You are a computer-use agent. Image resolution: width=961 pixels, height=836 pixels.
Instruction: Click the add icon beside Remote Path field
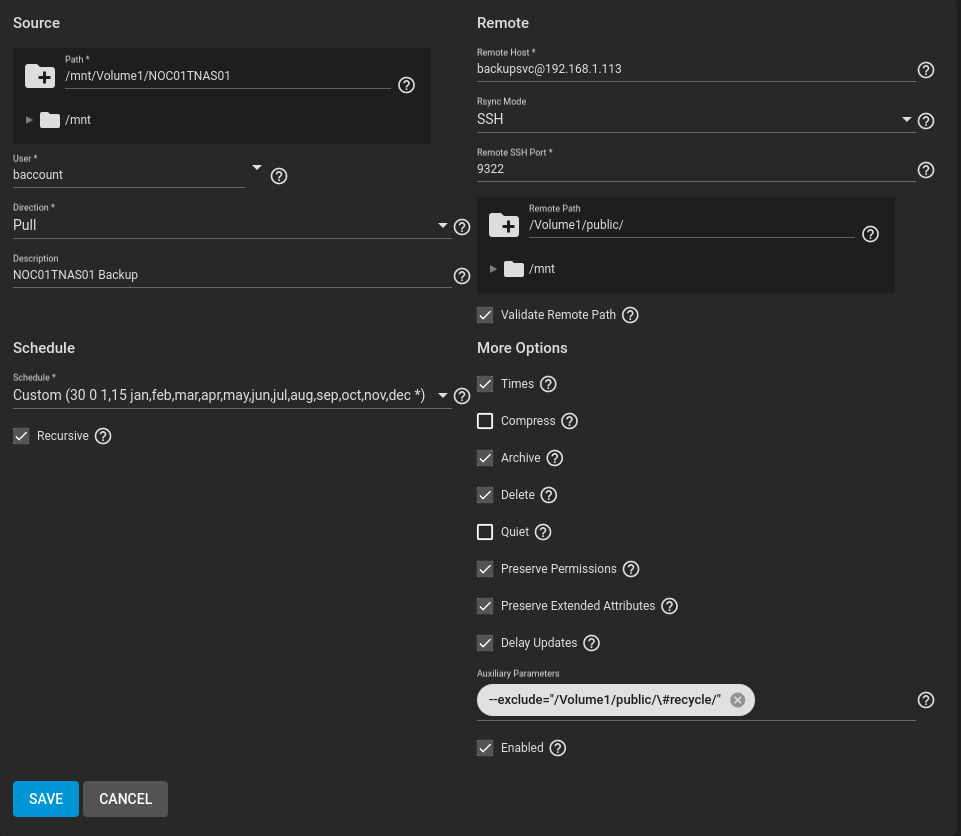[x=504, y=225]
